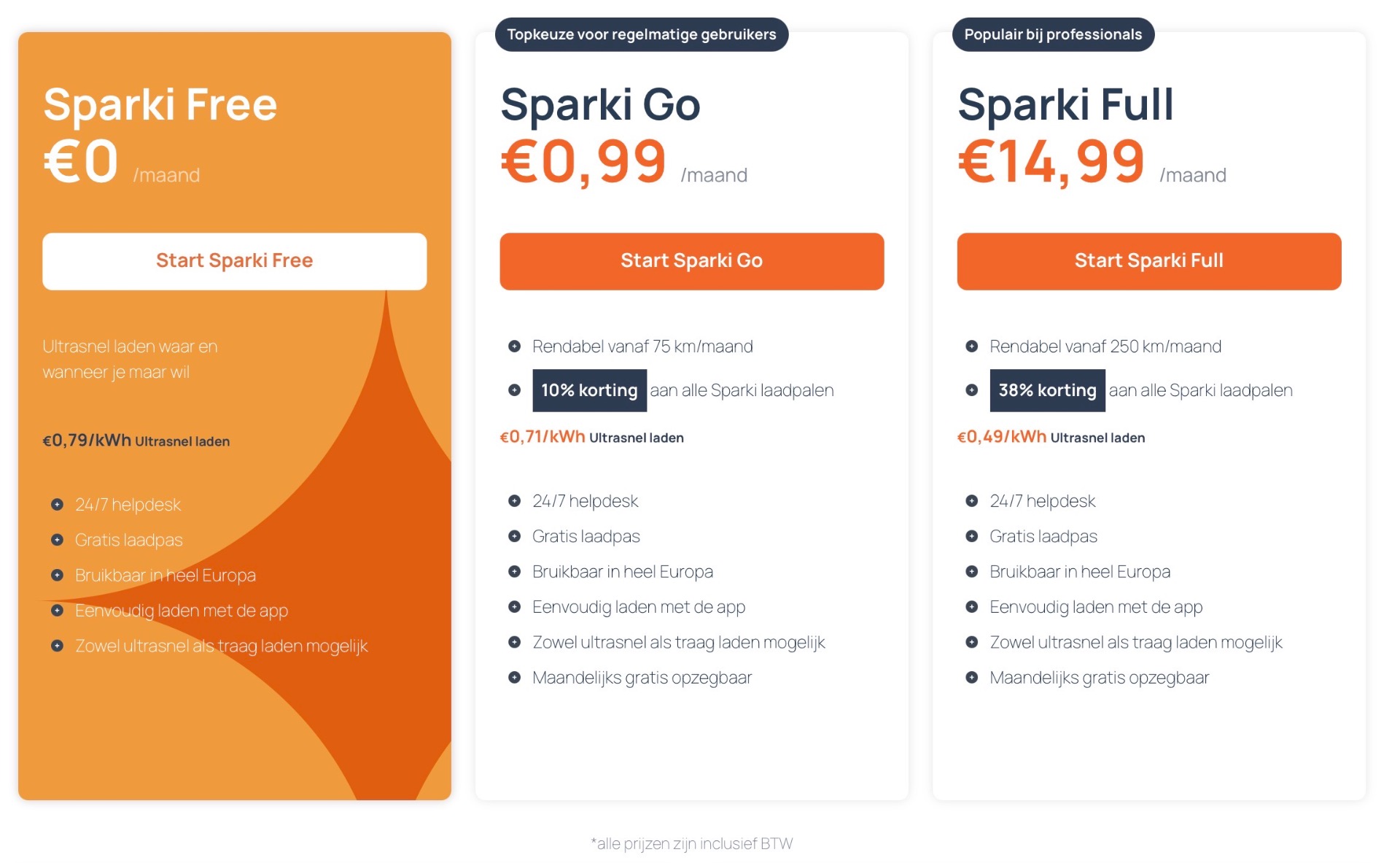Click the 38% korting dark label
The image size is (1400, 863).
point(1046,390)
